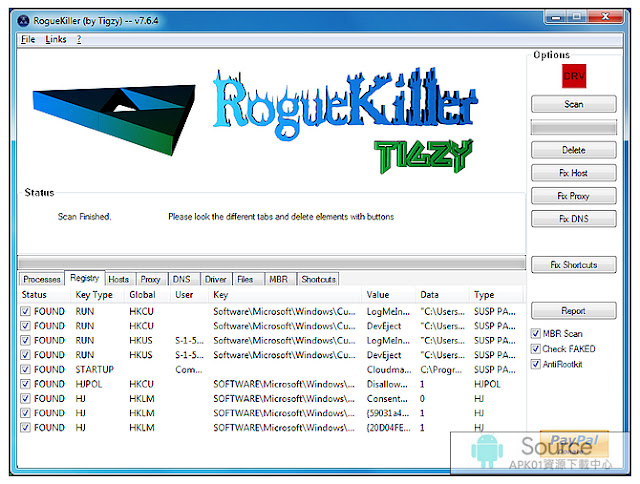The width and height of the screenshot is (640, 484).
Task: Open the Shortcuts tab
Action: pyautogui.click(x=318, y=280)
